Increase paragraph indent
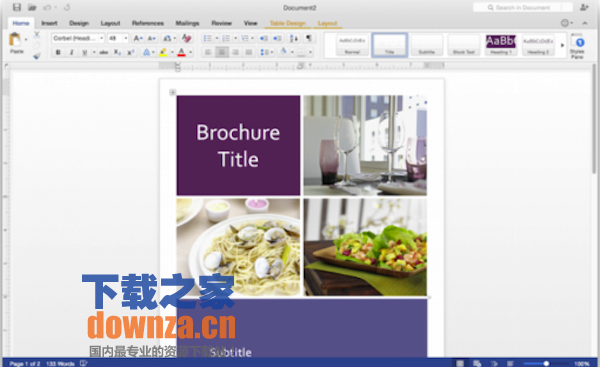This screenshot has width=600, height=367. 277,38
